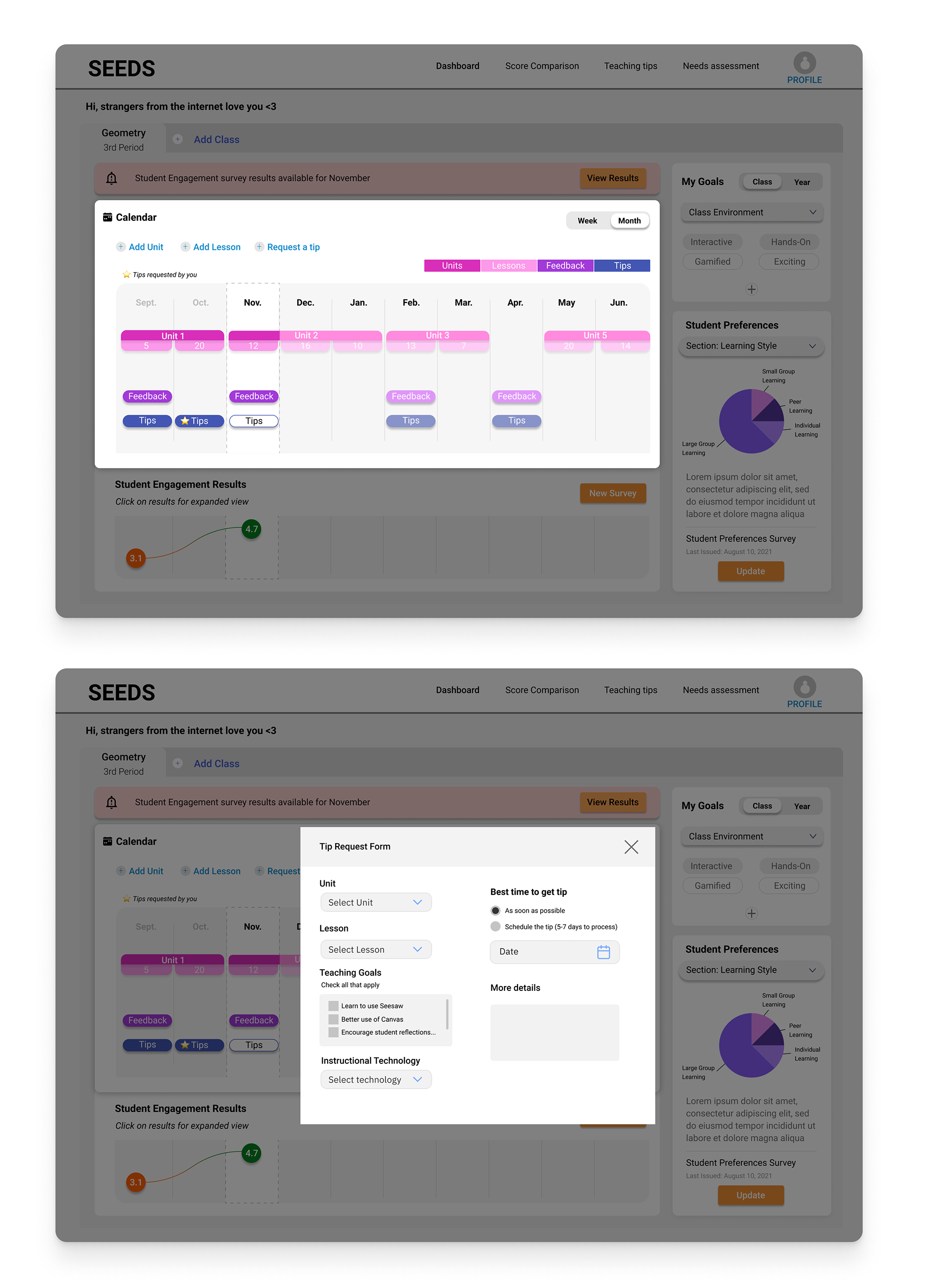Click the plus icon next to Add Lesson in the upper calendar

tap(185, 247)
